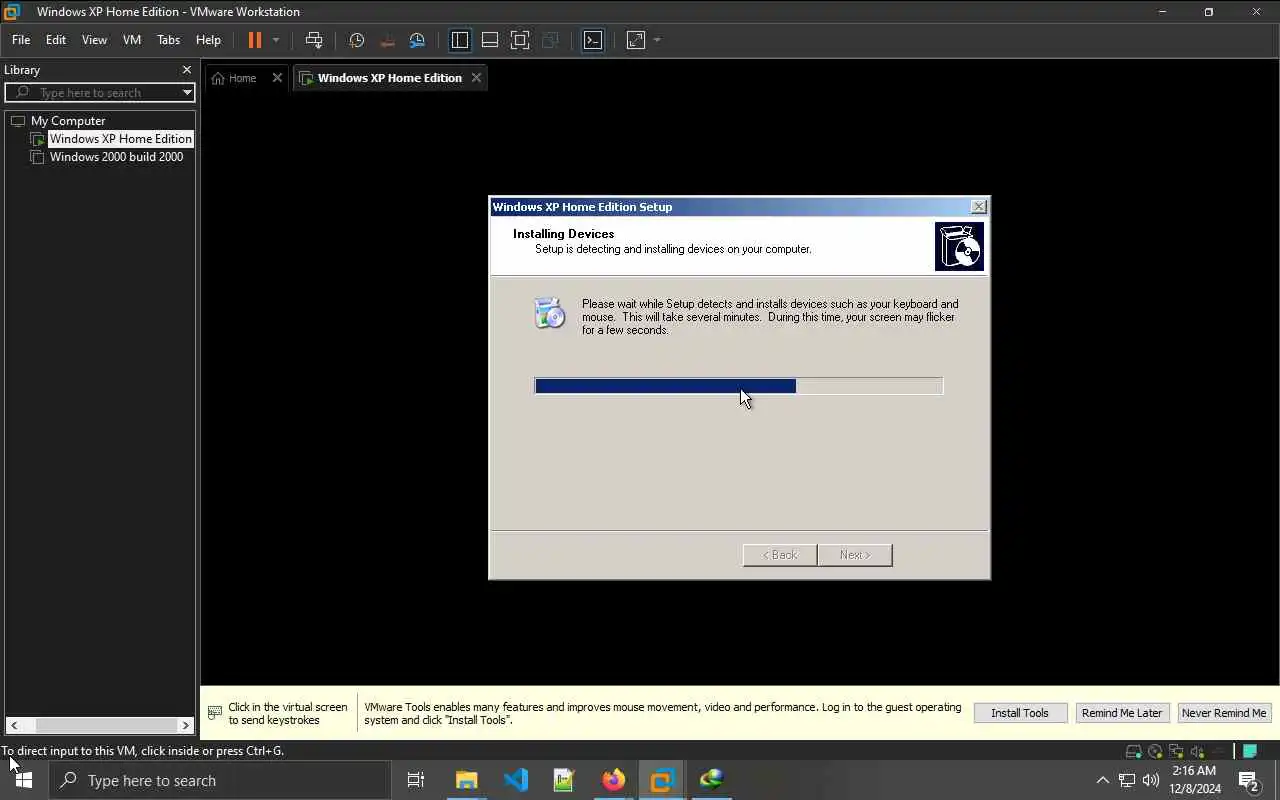Click the hard disk status icon
1280x800 pixels.
(x=1133, y=751)
